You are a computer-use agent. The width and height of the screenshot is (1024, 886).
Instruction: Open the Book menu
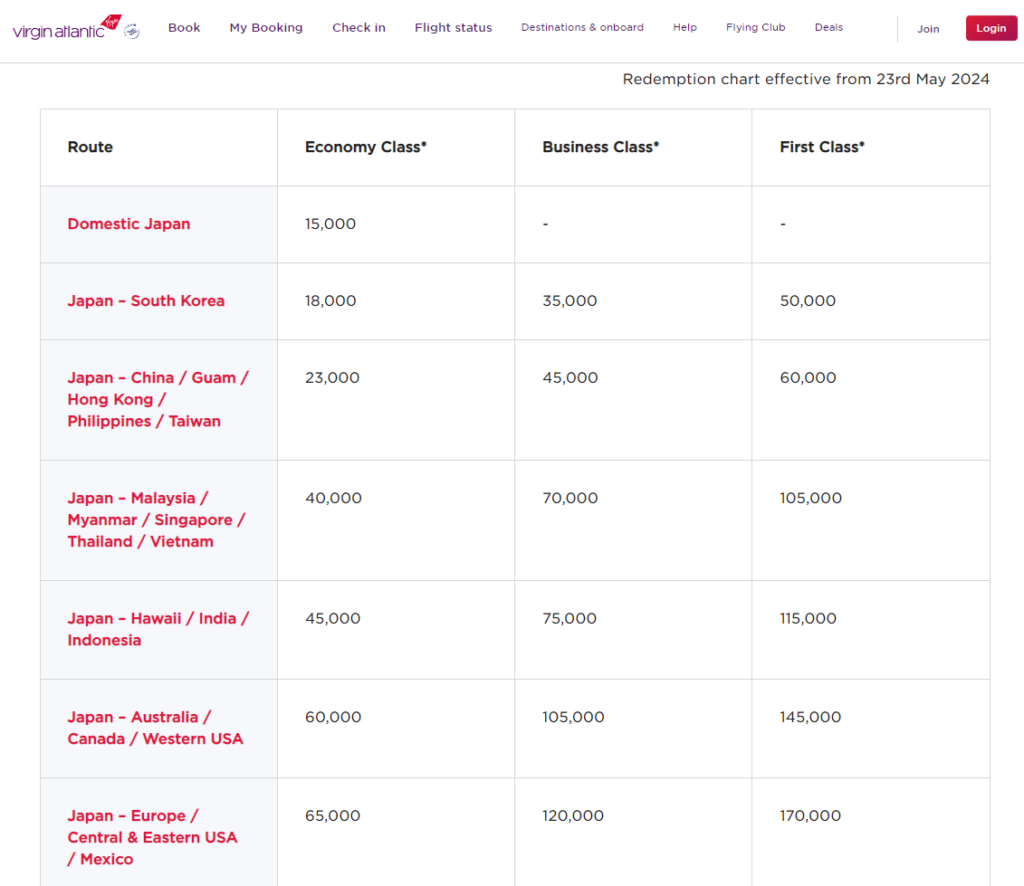pyautogui.click(x=184, y=28)
